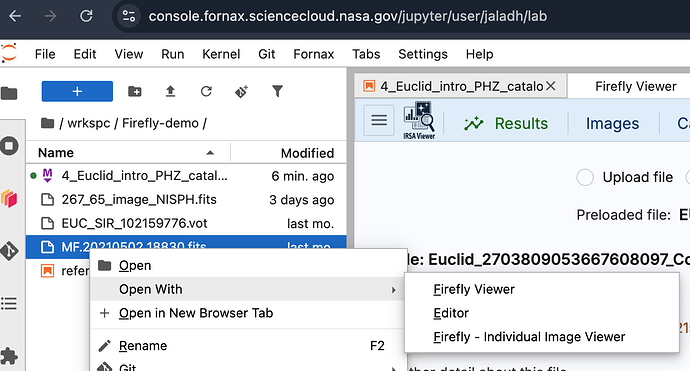Open the file browser sidebar folder icon
This screenshot has height=371, width=690.
9,93
